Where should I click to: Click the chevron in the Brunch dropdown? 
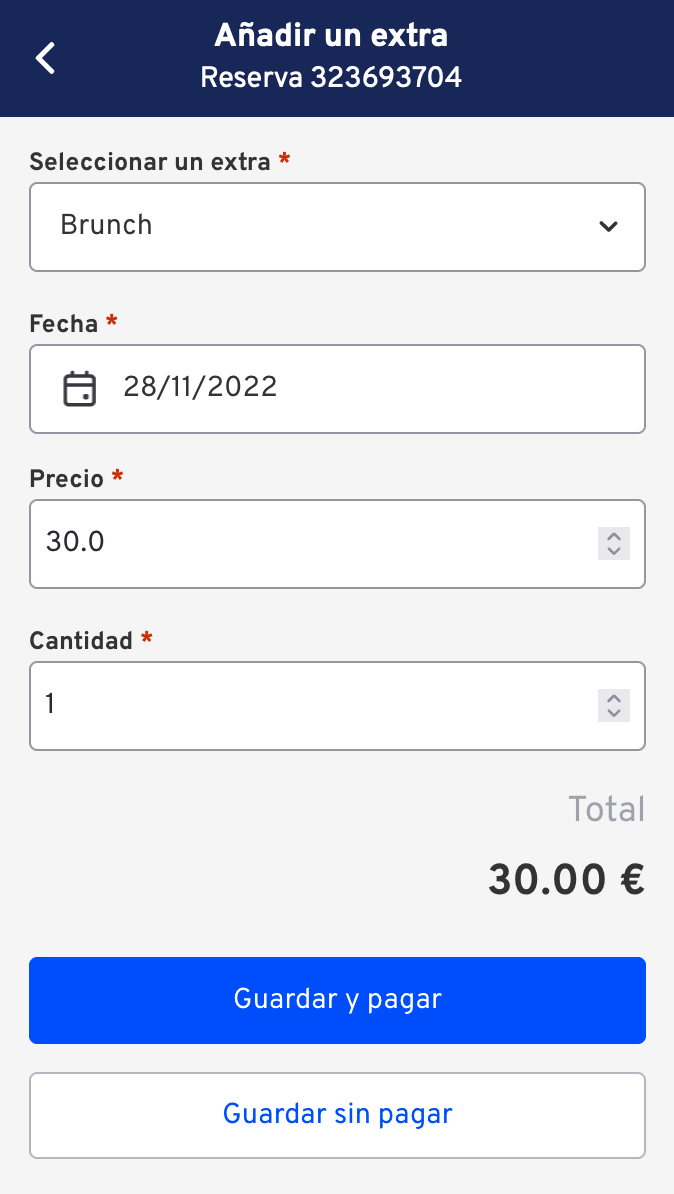608,226
